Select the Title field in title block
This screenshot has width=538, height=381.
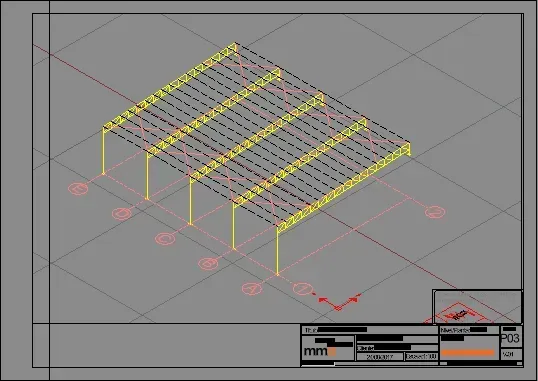370,330
